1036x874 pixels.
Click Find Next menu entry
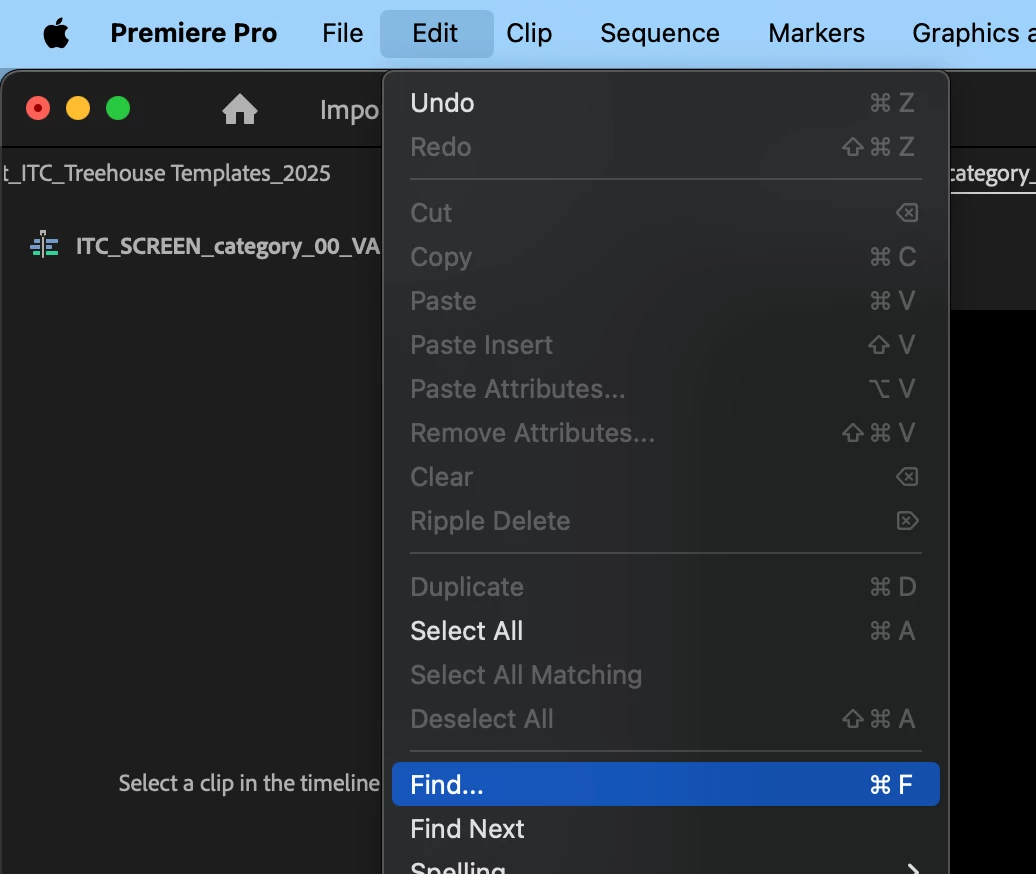coord(467,829)
